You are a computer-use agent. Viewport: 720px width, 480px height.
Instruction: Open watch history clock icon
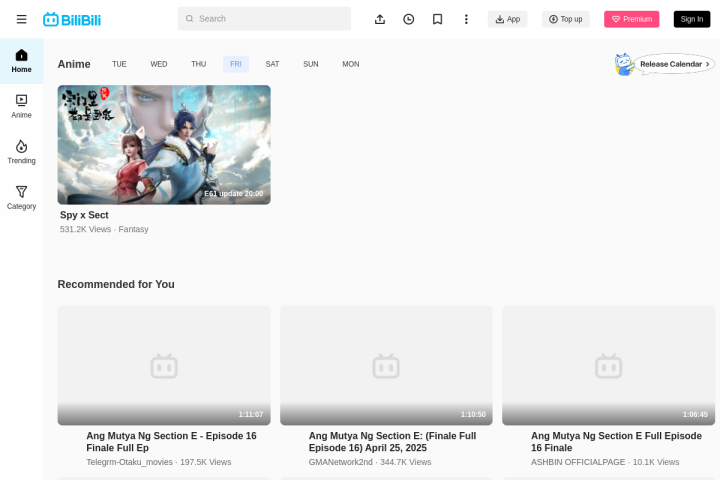[x=409, y=19]
